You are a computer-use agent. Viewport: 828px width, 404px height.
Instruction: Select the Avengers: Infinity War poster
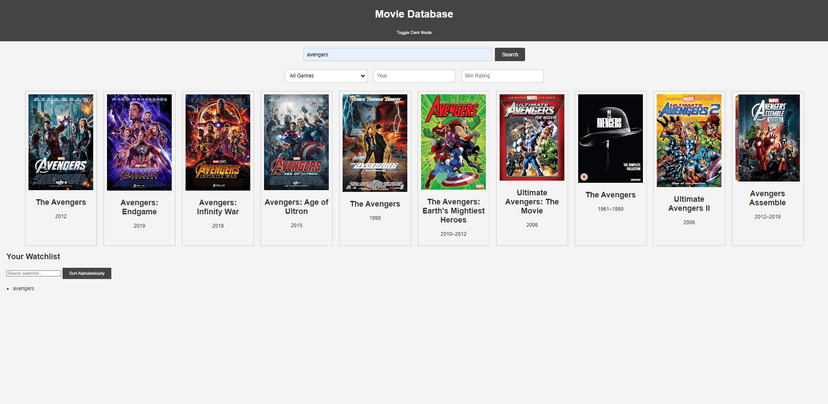(x=217, y=142)
